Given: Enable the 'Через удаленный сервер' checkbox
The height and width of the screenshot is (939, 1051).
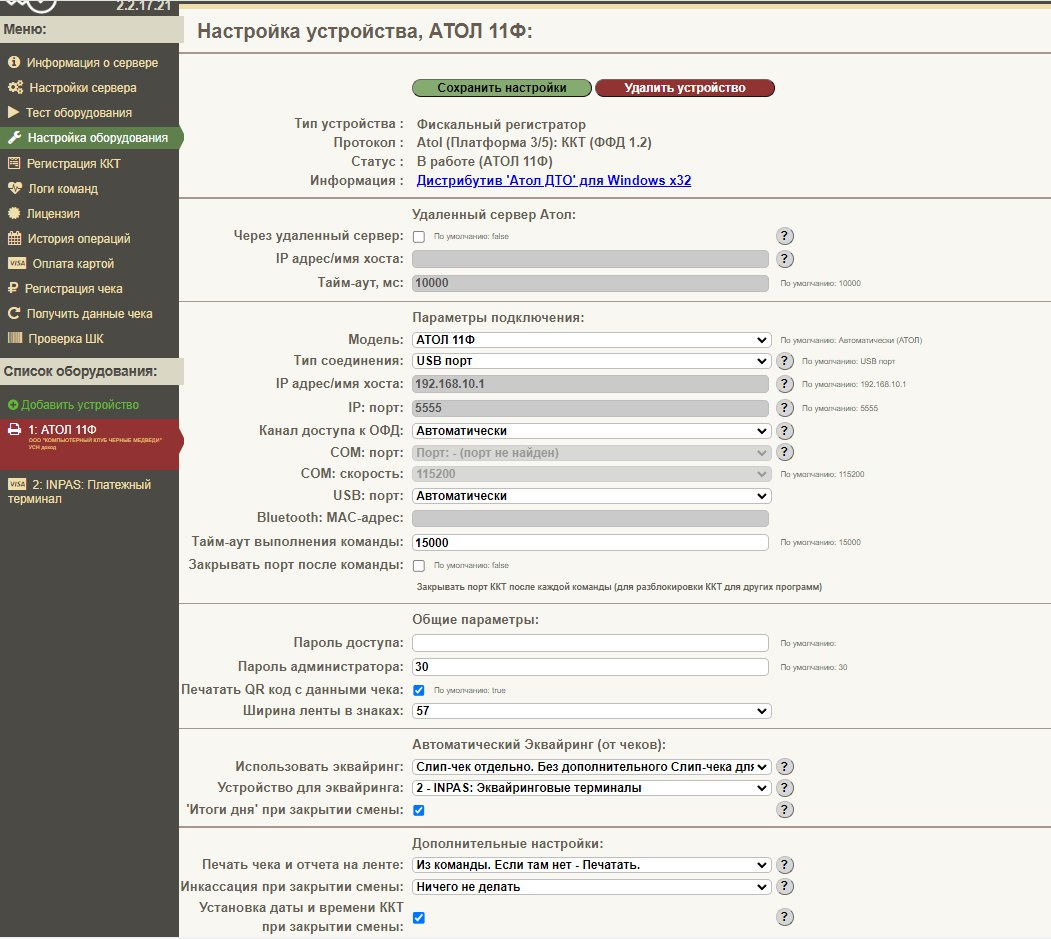Looking at the screenshot, I should click(419, 237).
